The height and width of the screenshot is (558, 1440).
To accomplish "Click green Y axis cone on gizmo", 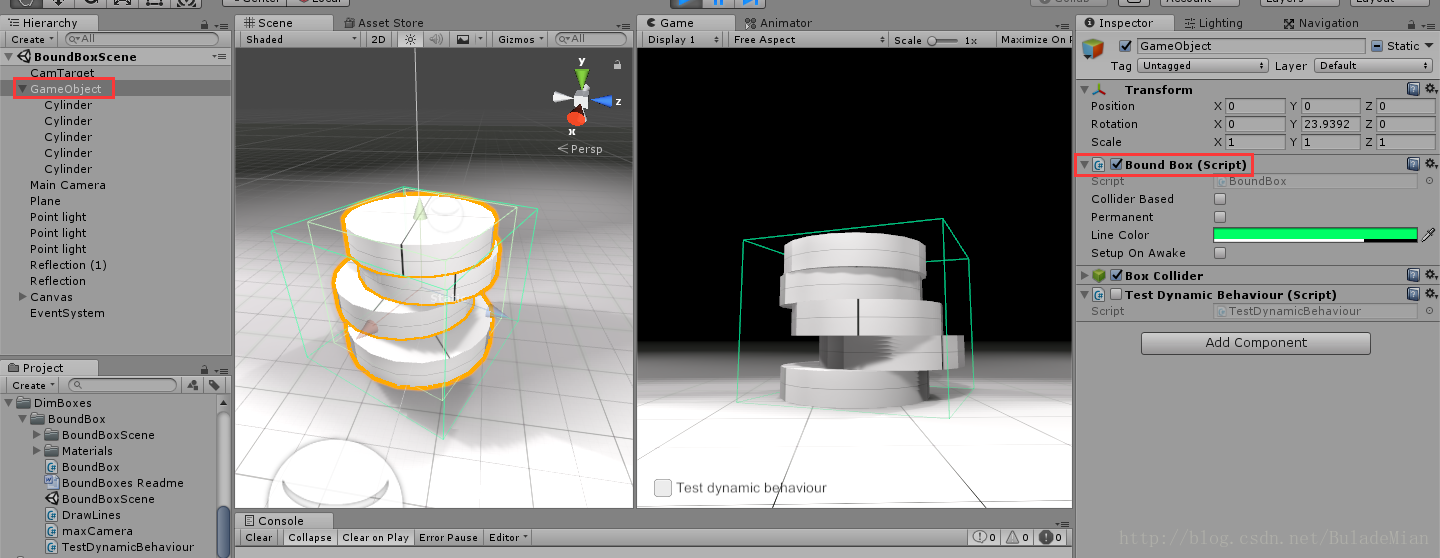I will coord(581,77).
